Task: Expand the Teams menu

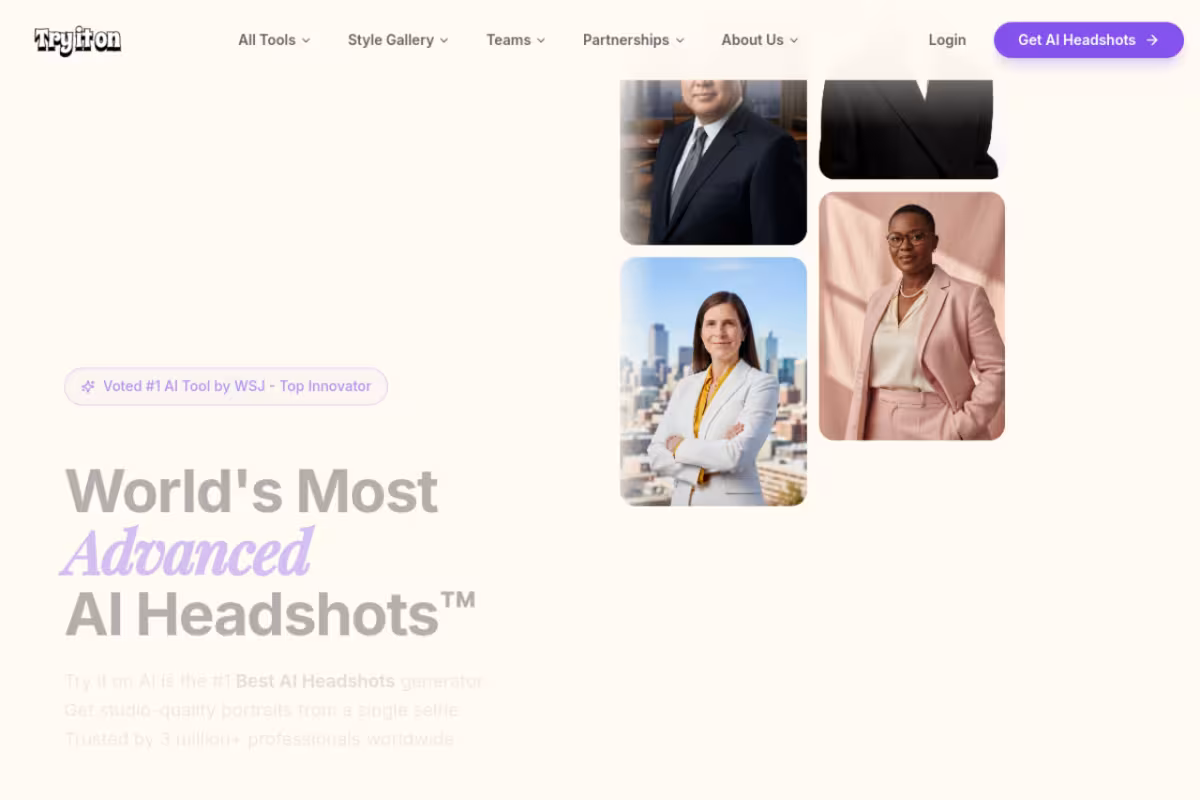Action: point(516,40)
